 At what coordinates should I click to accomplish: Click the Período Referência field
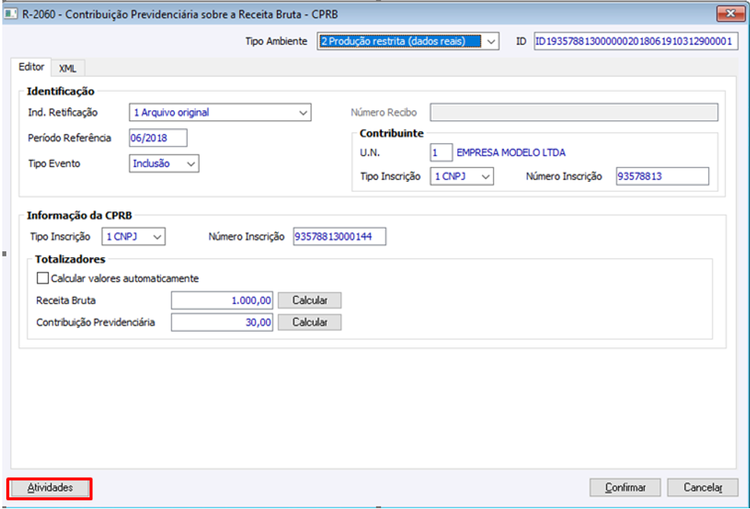click(158, 138)
